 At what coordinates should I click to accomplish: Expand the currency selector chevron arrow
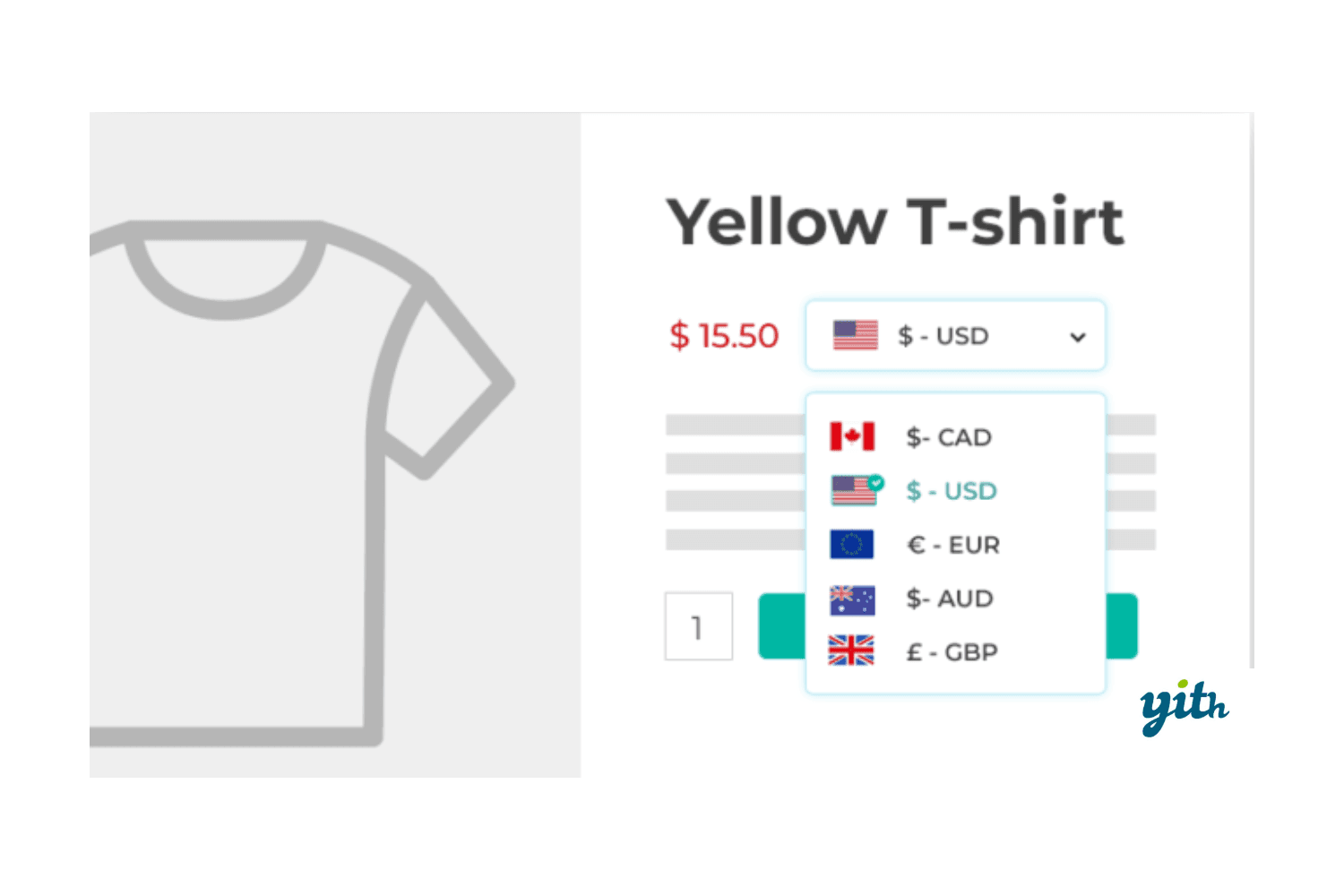[x=1078, y=338]
